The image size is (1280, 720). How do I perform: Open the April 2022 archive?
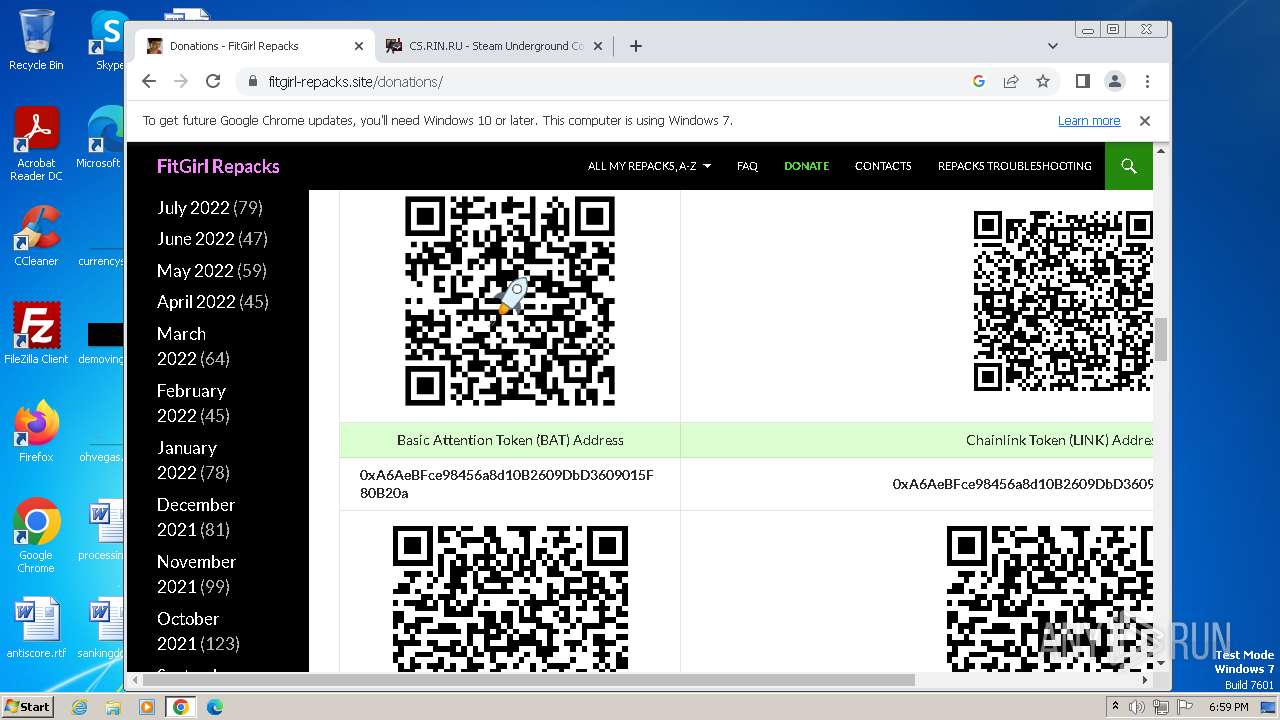tap(195, 302)
